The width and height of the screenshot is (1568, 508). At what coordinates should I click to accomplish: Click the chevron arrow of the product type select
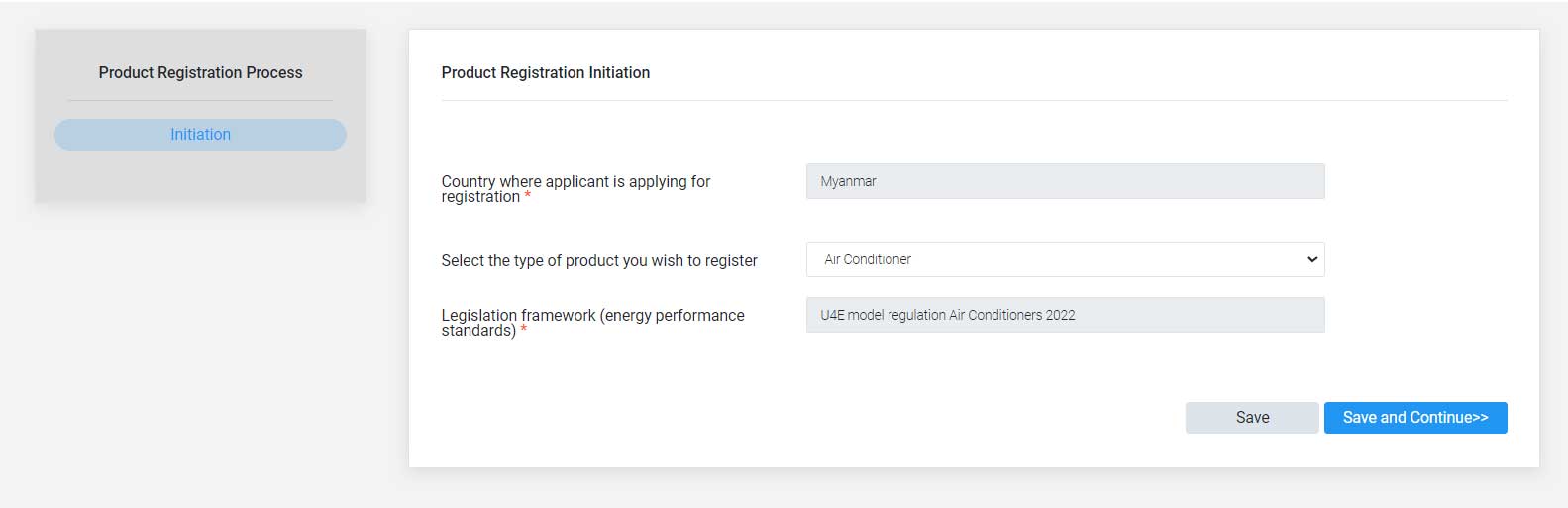pos(1312,259)
